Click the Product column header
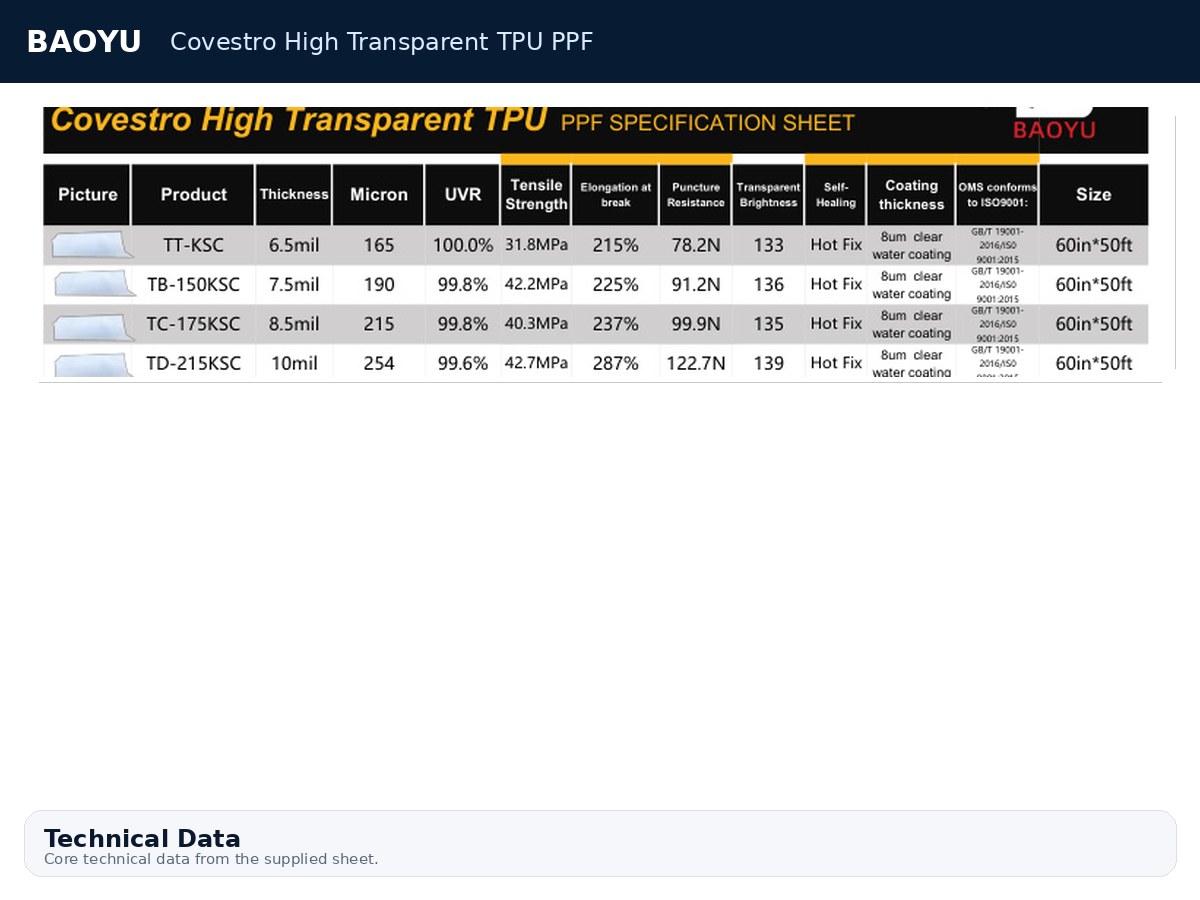This screenshot has width=1200, height=900. click(x=193, y=194)
